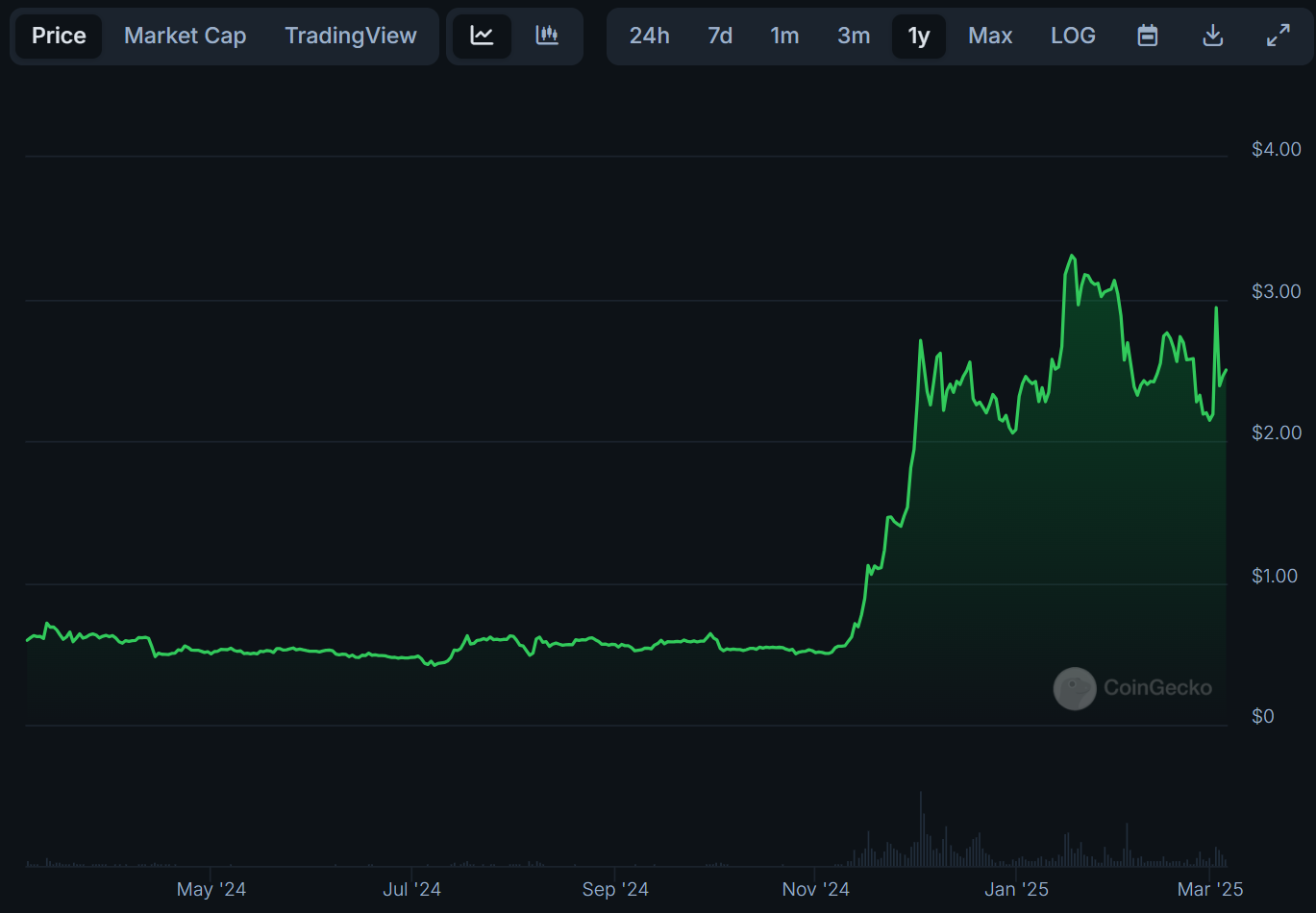Click the tallest volume bar in December
Screen dimensions: 1316x913
(921, 829)
